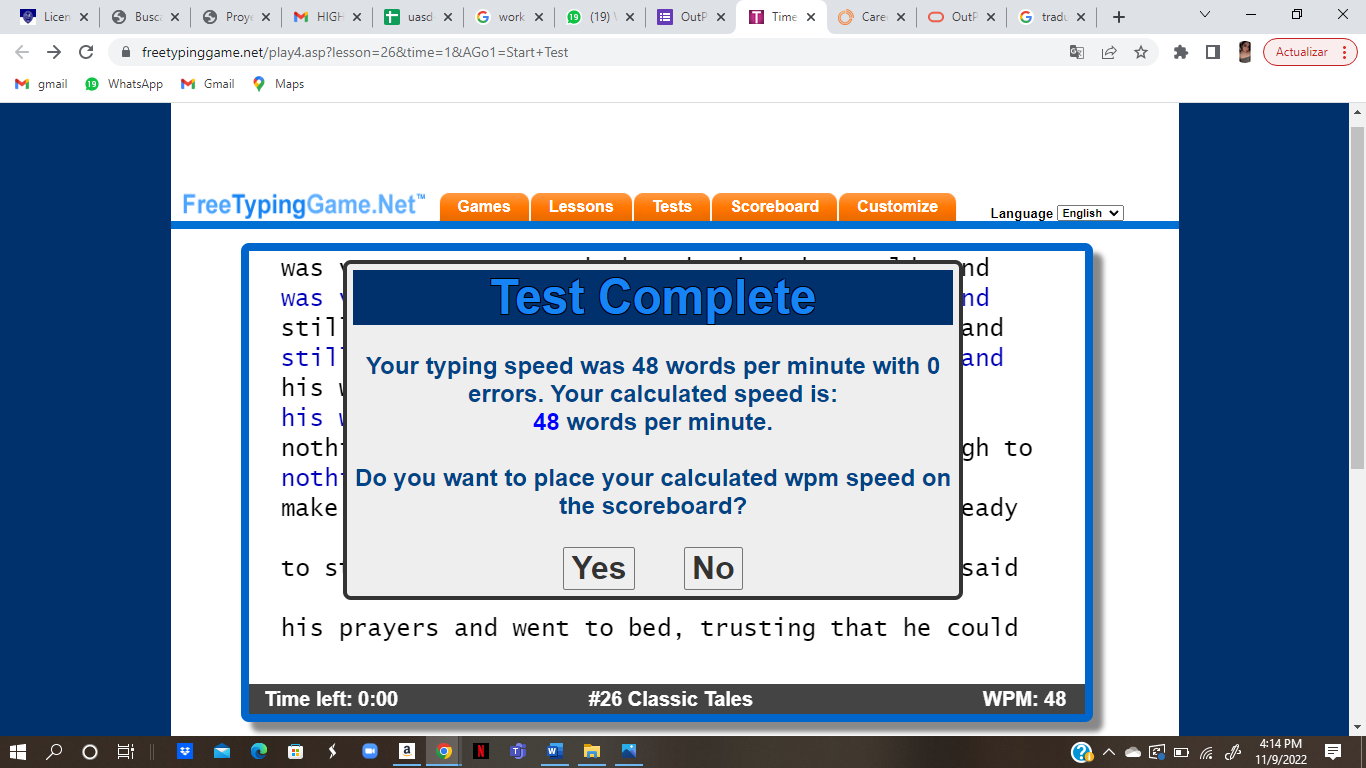Image resolution: width=1366 pixels, height=768 pixels.
Task: Open the Wi-Fi network tray icon
Action: point(1207,752)
